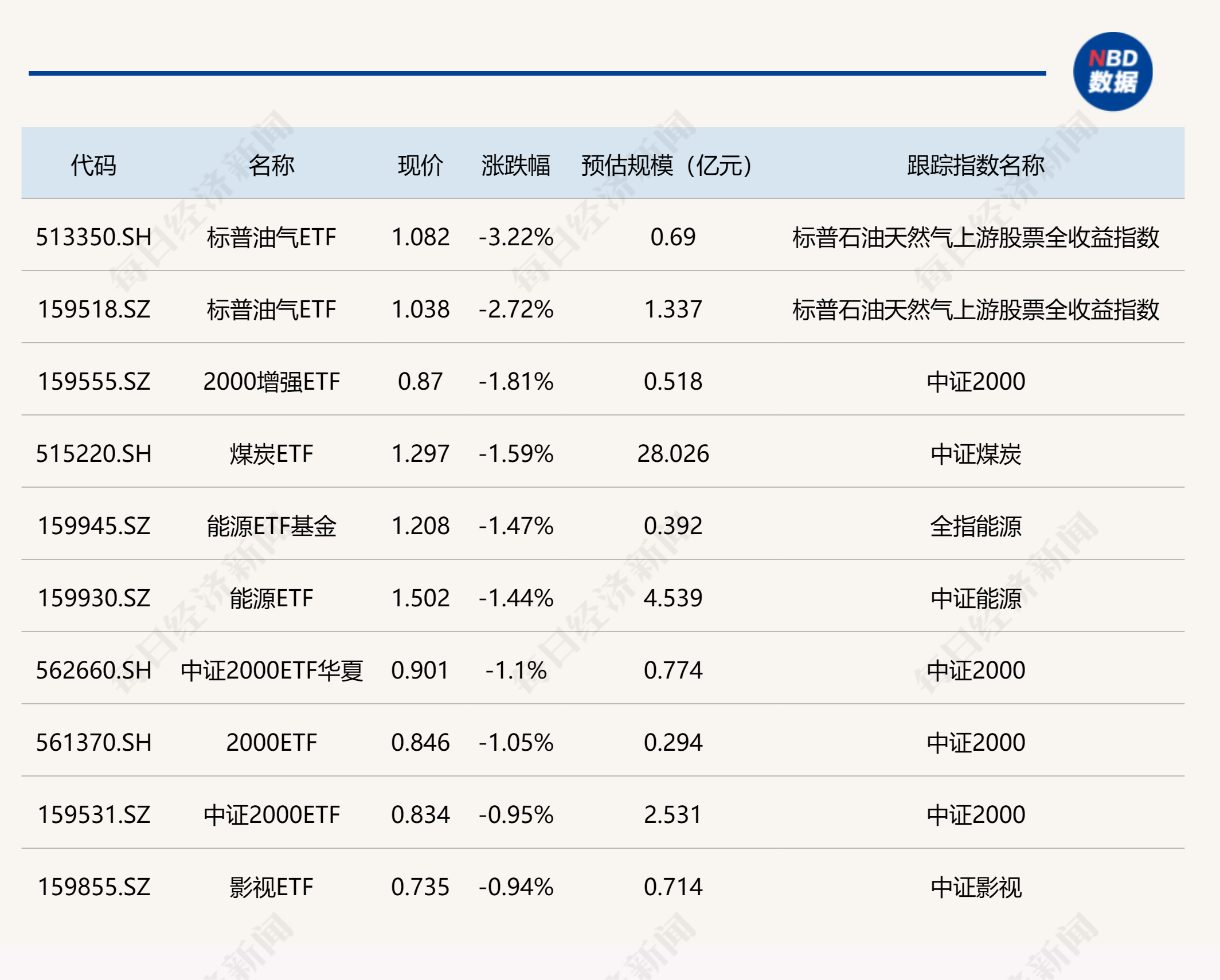Image resolution: width=1220 pixels, height=980 pixels.
Task: Click the 跟踪指数名称 column header
Action: (x=976, y=166)
